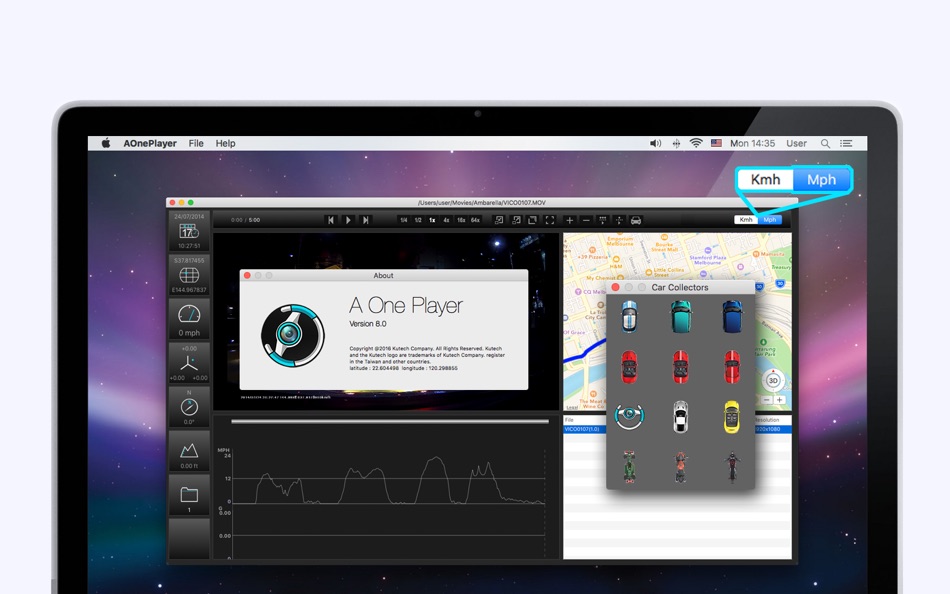
Task: Select the VICO0107(1.0) file row
Action: coord(677,429)
